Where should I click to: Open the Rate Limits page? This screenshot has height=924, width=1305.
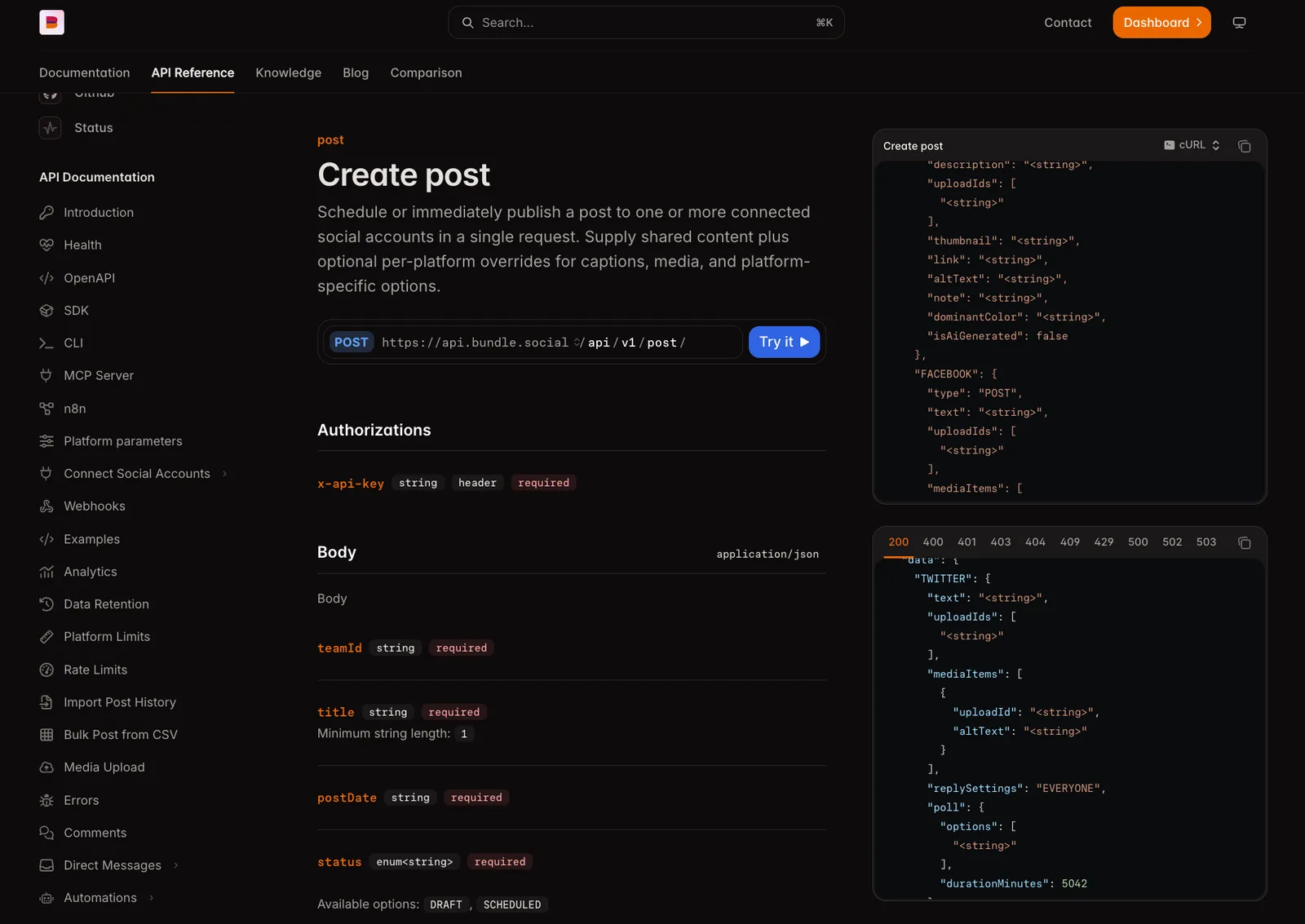pyautogui.click(x=95, y=670)
